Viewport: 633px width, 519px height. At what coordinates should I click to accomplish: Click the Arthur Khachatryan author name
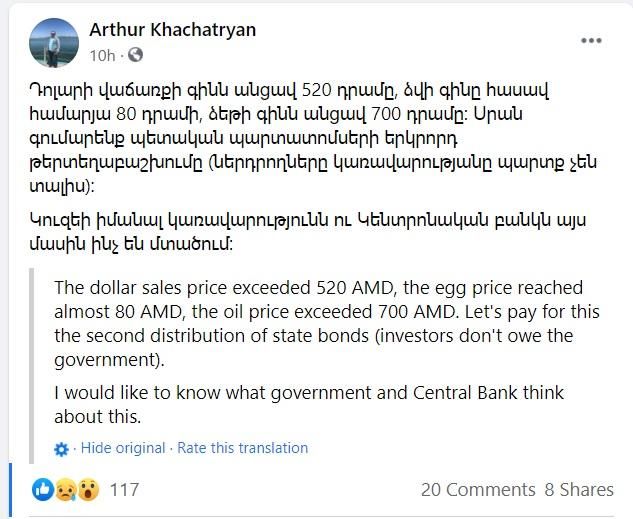click(x=173, y=29)
